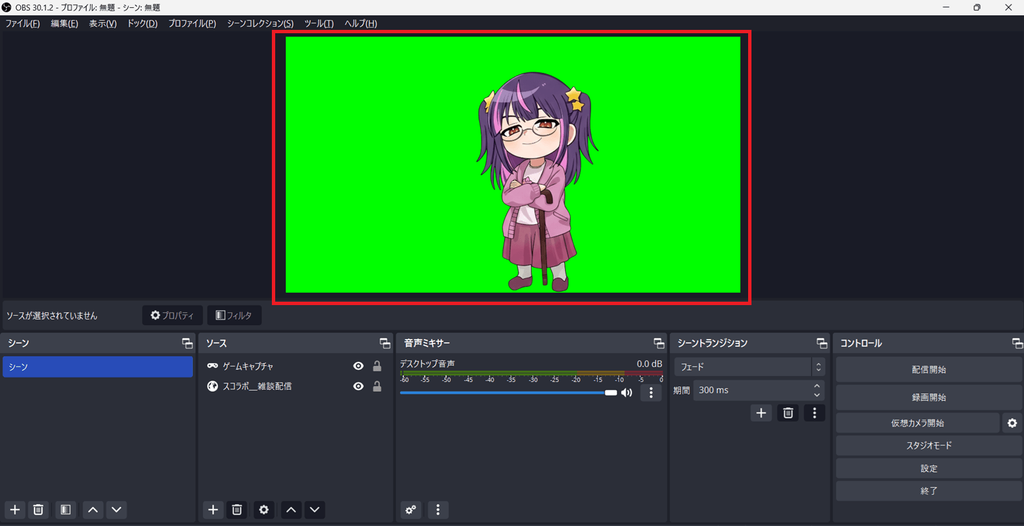This screenshot has width=1024, height=526.
Task: Open scene filters icon in Scenes panel
Action: click(65, 510)
